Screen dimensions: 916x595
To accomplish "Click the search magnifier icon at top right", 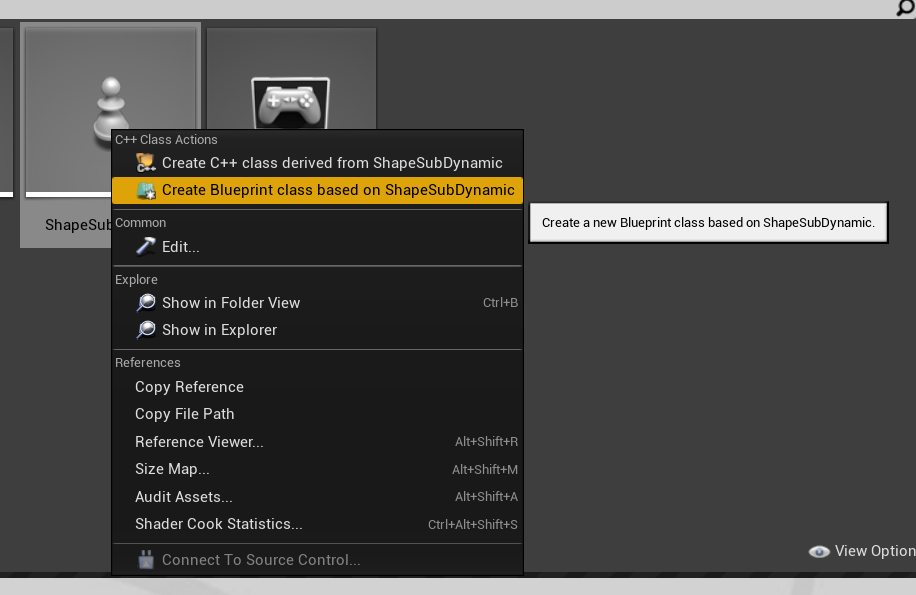I will click(905, 8).
